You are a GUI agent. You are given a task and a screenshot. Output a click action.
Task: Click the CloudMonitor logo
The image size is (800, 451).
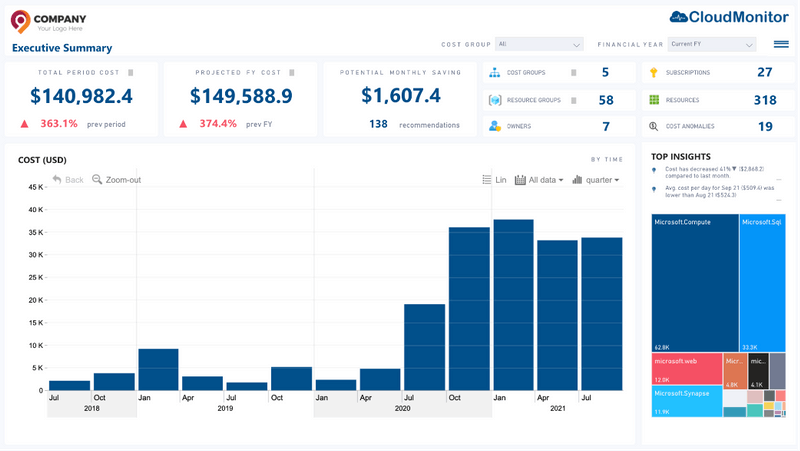coord(729,17)
